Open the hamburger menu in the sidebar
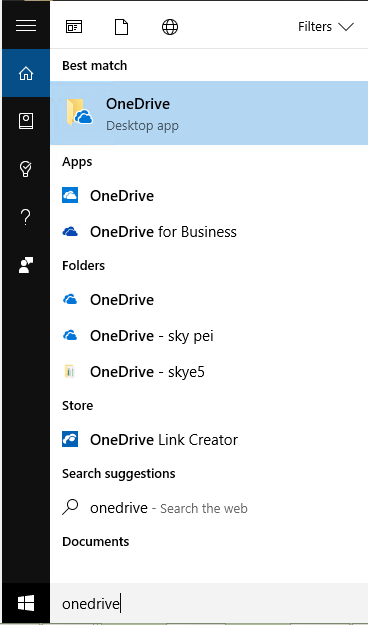Screen dimensions: 368x625 click(26, 26)
